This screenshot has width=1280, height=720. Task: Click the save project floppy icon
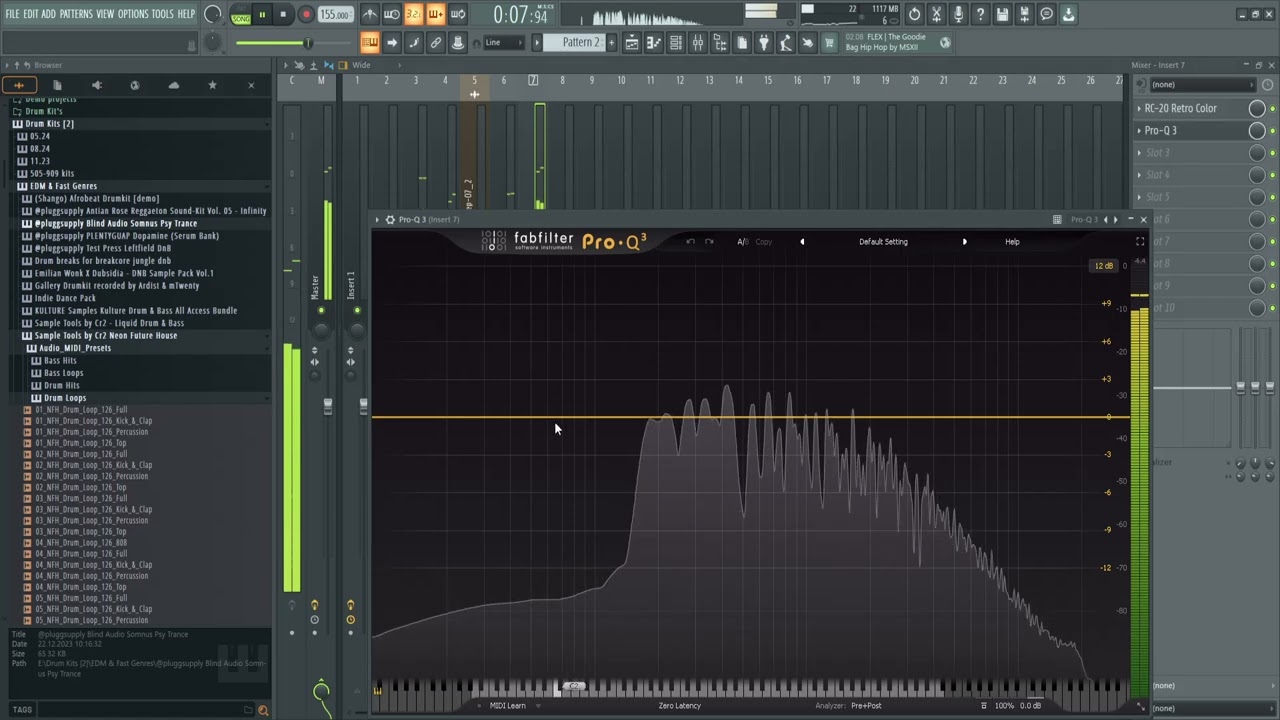[x=1002, y=14]
